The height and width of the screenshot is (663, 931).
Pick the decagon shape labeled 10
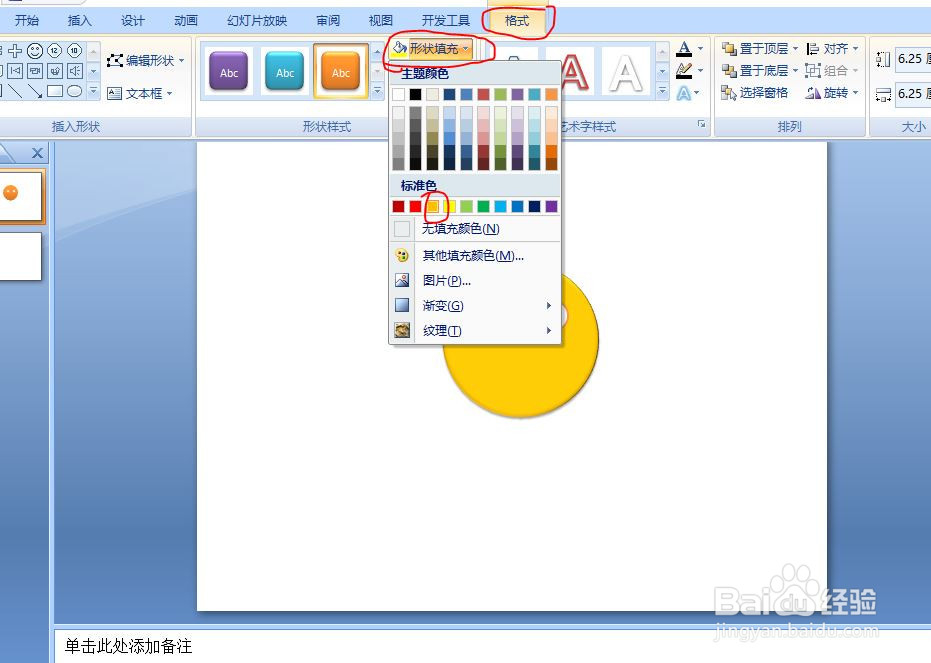tap(74, 51)
